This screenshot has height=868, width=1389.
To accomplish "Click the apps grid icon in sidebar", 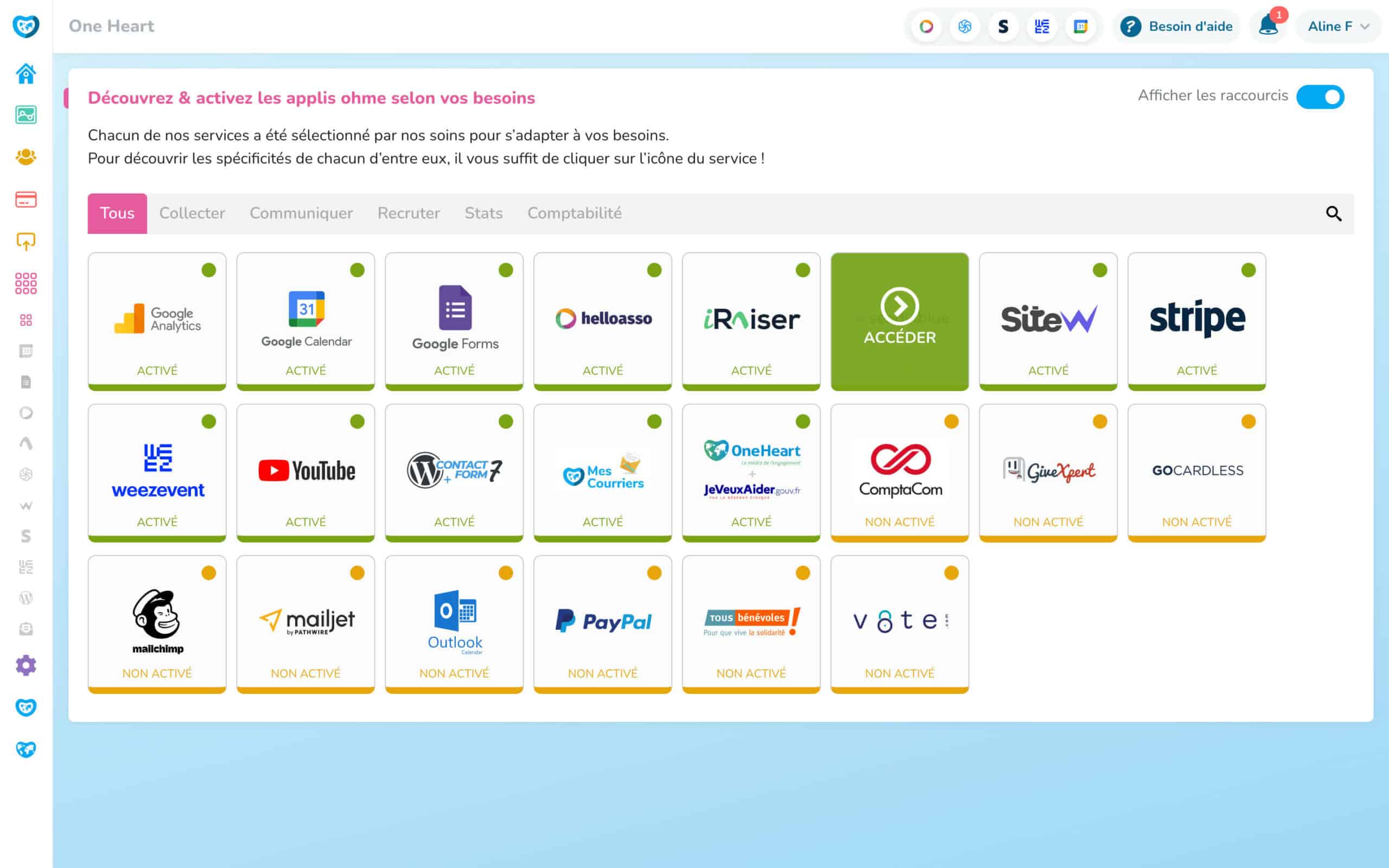I will [26, 283].
